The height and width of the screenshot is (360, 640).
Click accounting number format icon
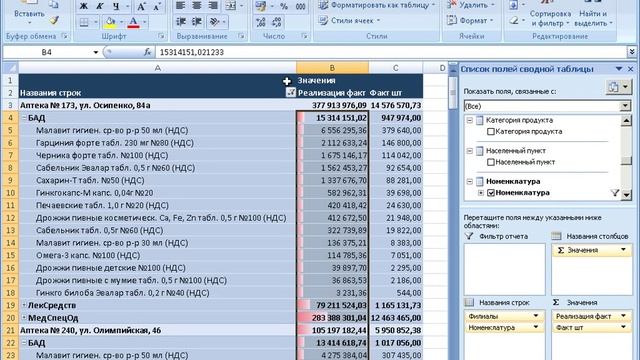coord(260,6)
